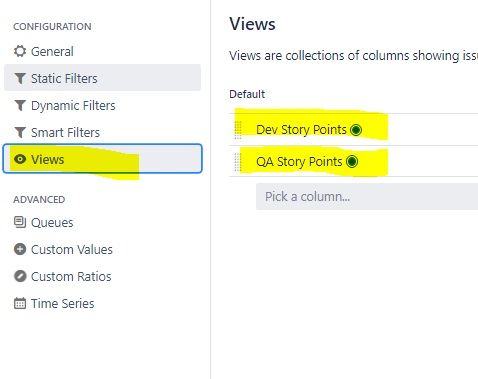Click the Static Filters funnel icon

(x=20, y=79)
